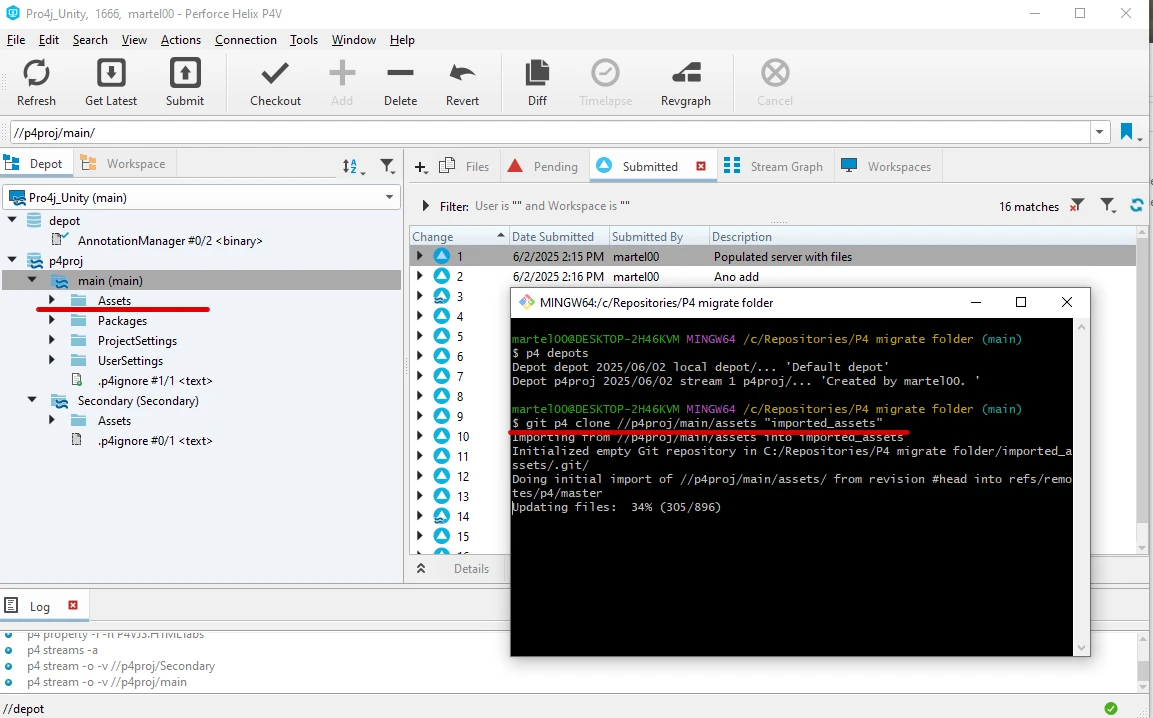Close the Submitted tab
Image resolution: width=1153 pixels, height=718 pixels.
(701, 166)
